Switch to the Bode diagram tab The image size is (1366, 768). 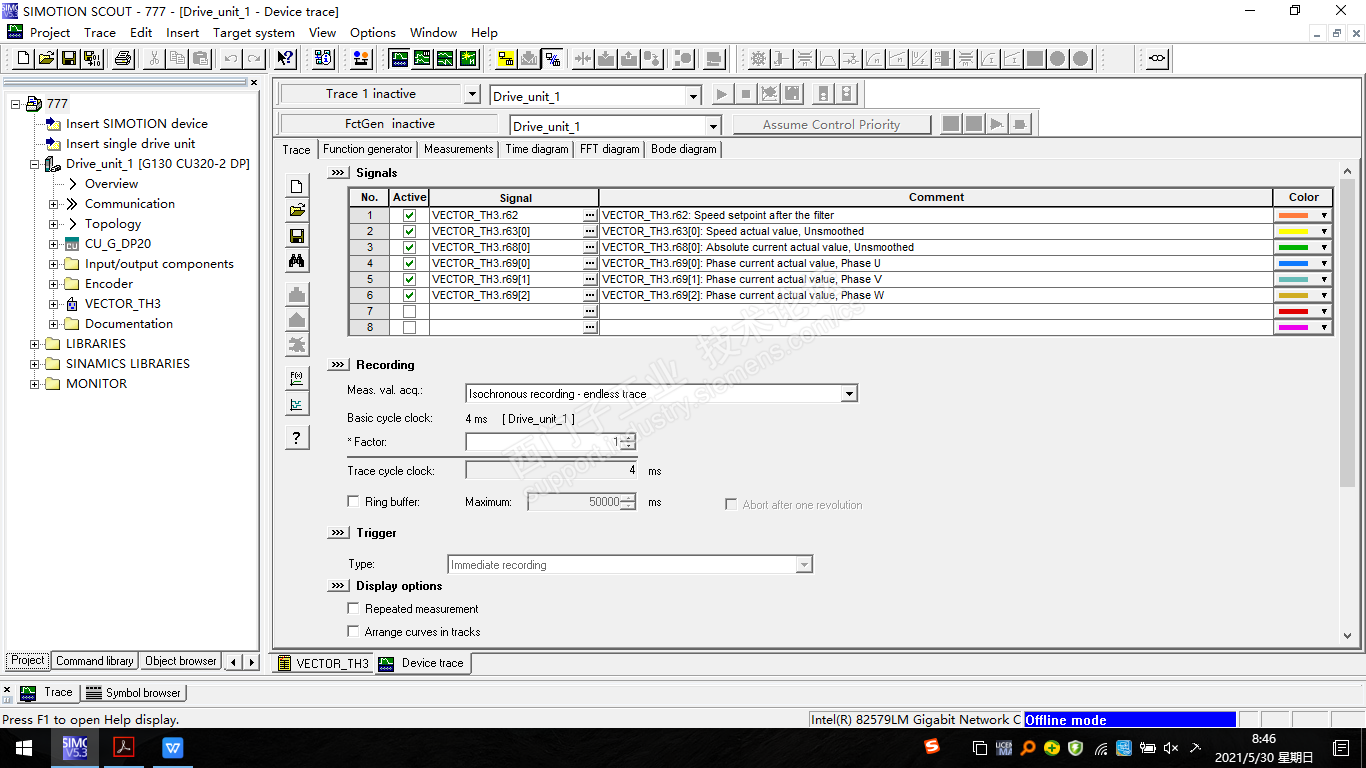[684, 149]
